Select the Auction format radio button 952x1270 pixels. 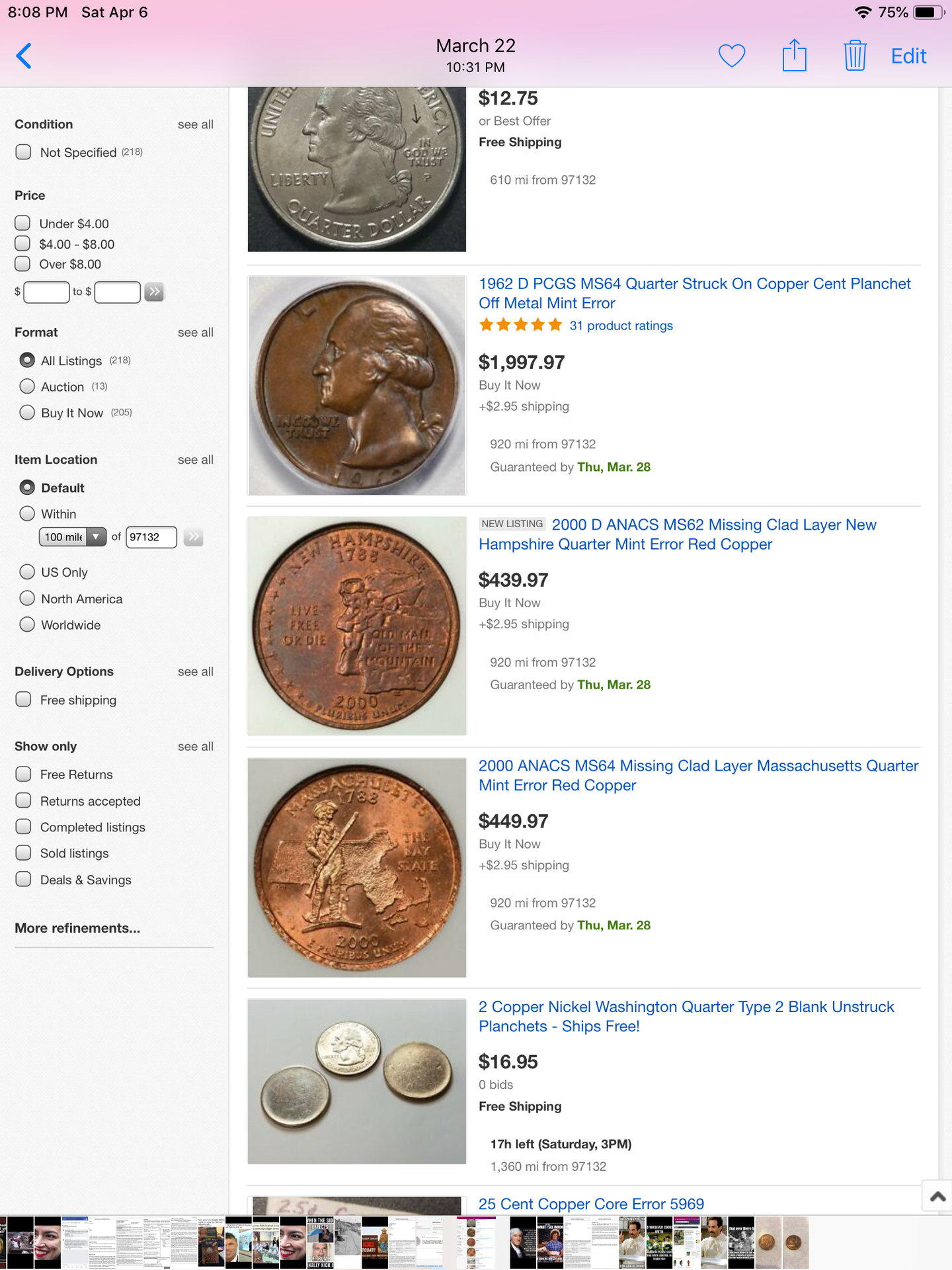(27, 386)
